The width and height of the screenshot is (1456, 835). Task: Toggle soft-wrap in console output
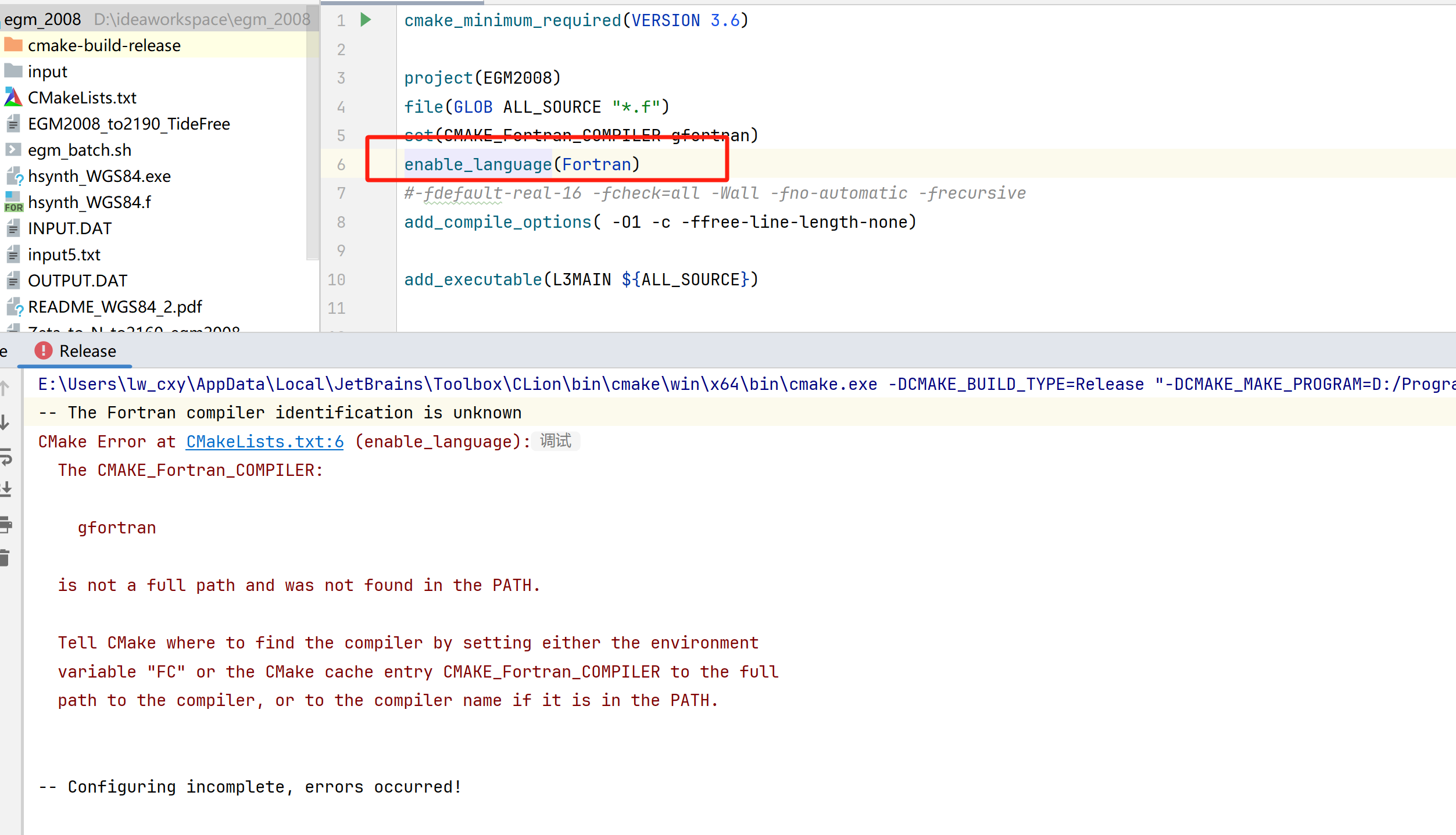point(6,457)
